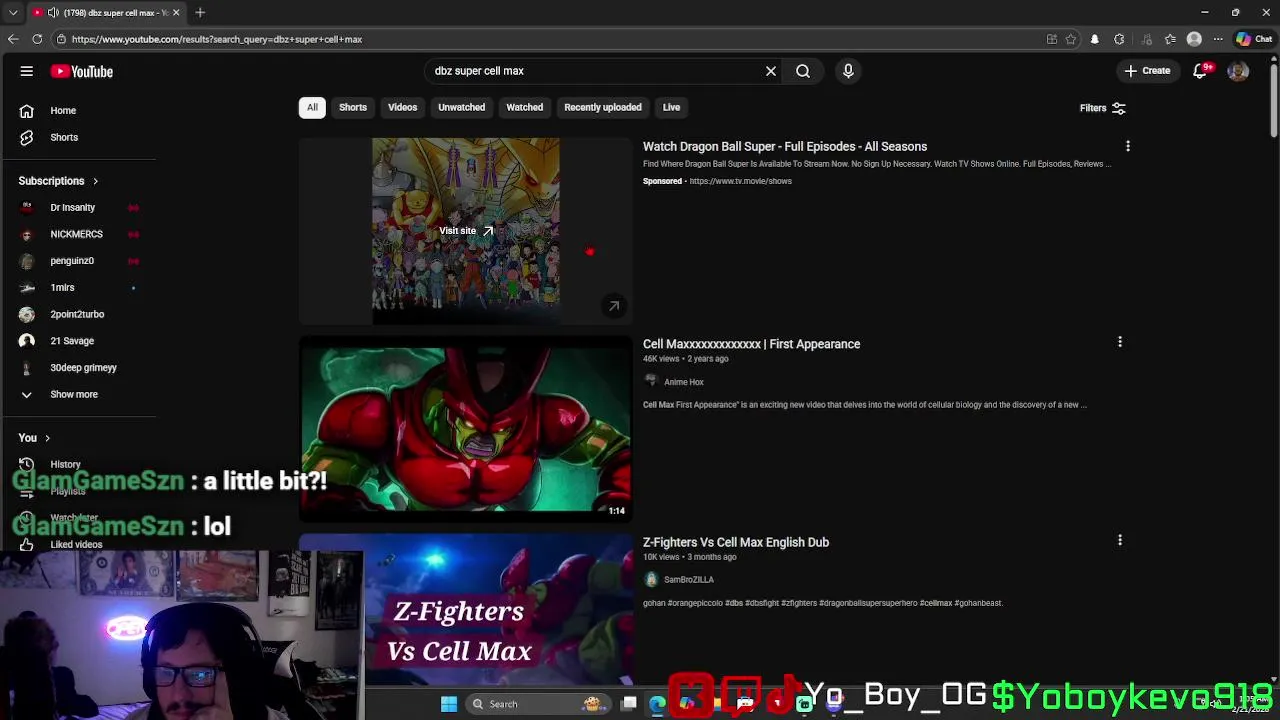Open the YouTube guide hamburger menu
Screen dimensions: 1280x720
coord(27,71)
